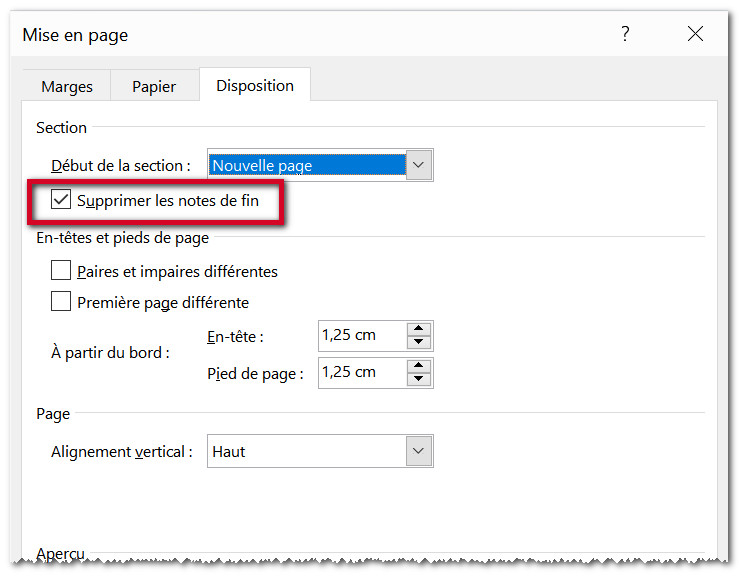Click the Mise en page title bar
Viewport: 739px width, 580px height.
click(300, 35)
